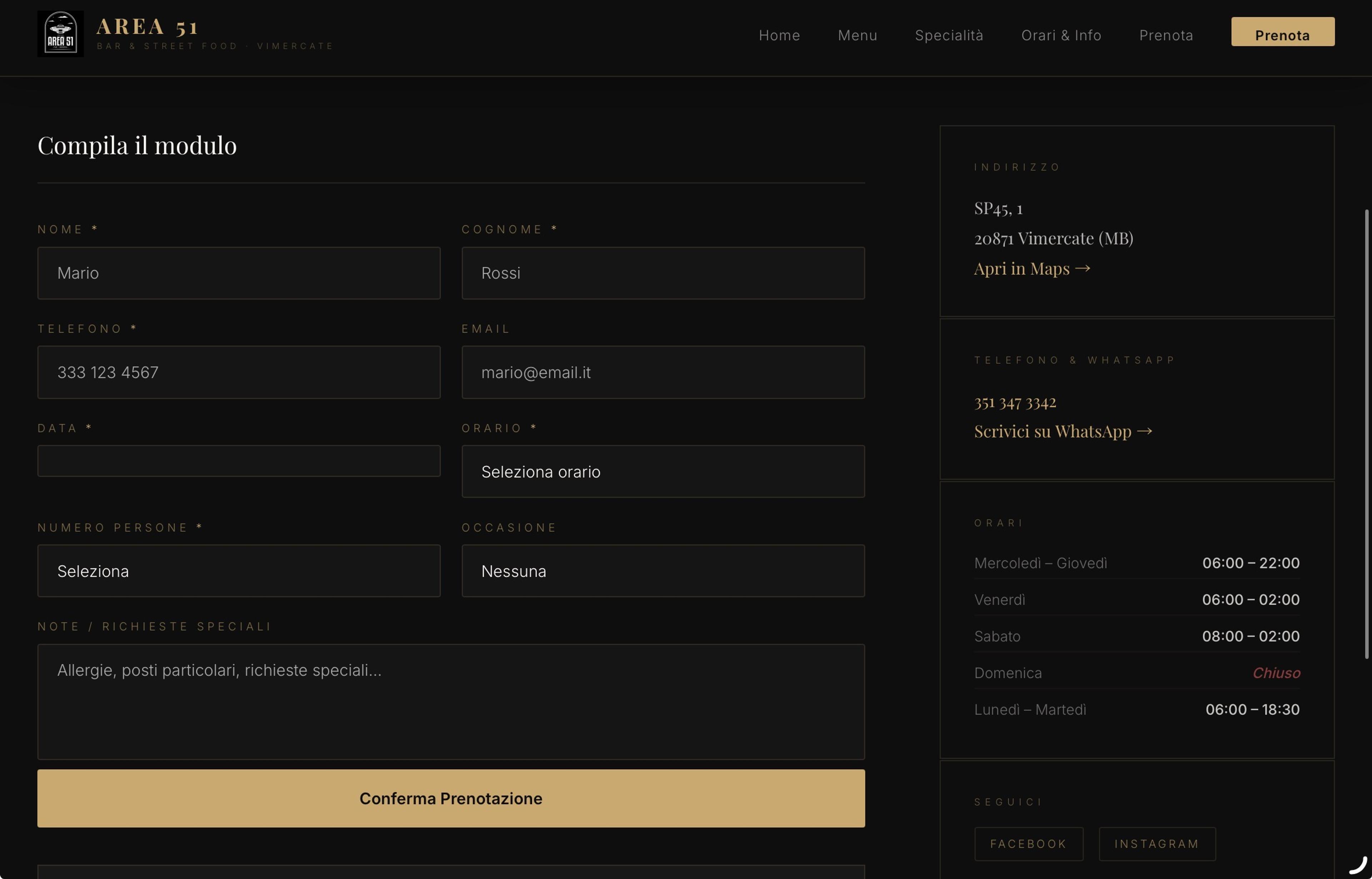Click the Note richieste speciali textarea
1372x879 pixels.
pyautogui.click(x=451, y=701)
